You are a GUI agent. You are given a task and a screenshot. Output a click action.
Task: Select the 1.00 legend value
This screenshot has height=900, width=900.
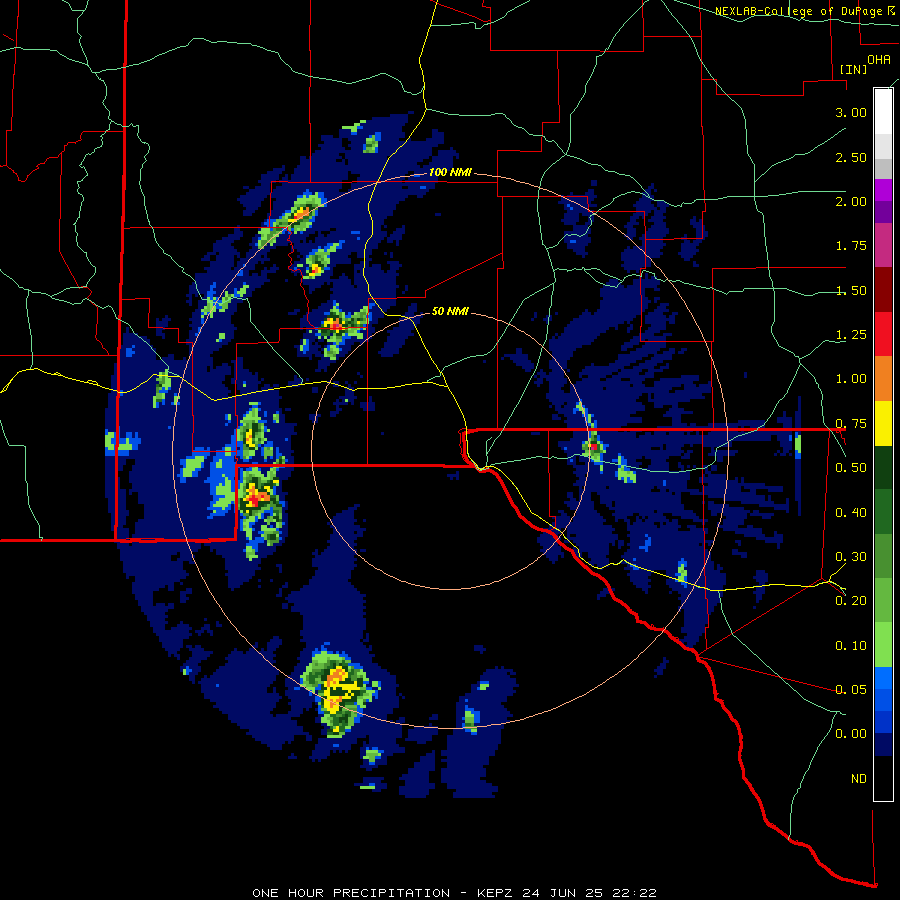[x=851, y=379]
